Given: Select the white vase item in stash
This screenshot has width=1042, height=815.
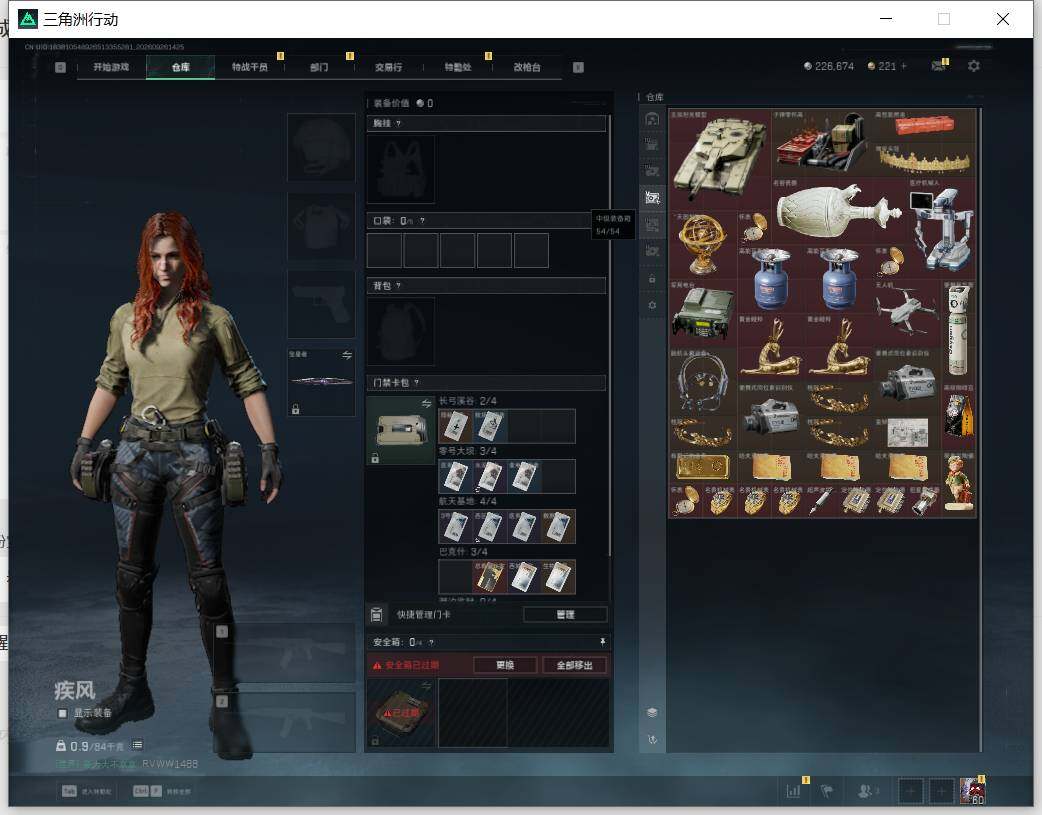Looking at the screenshot, I should 839,211.
